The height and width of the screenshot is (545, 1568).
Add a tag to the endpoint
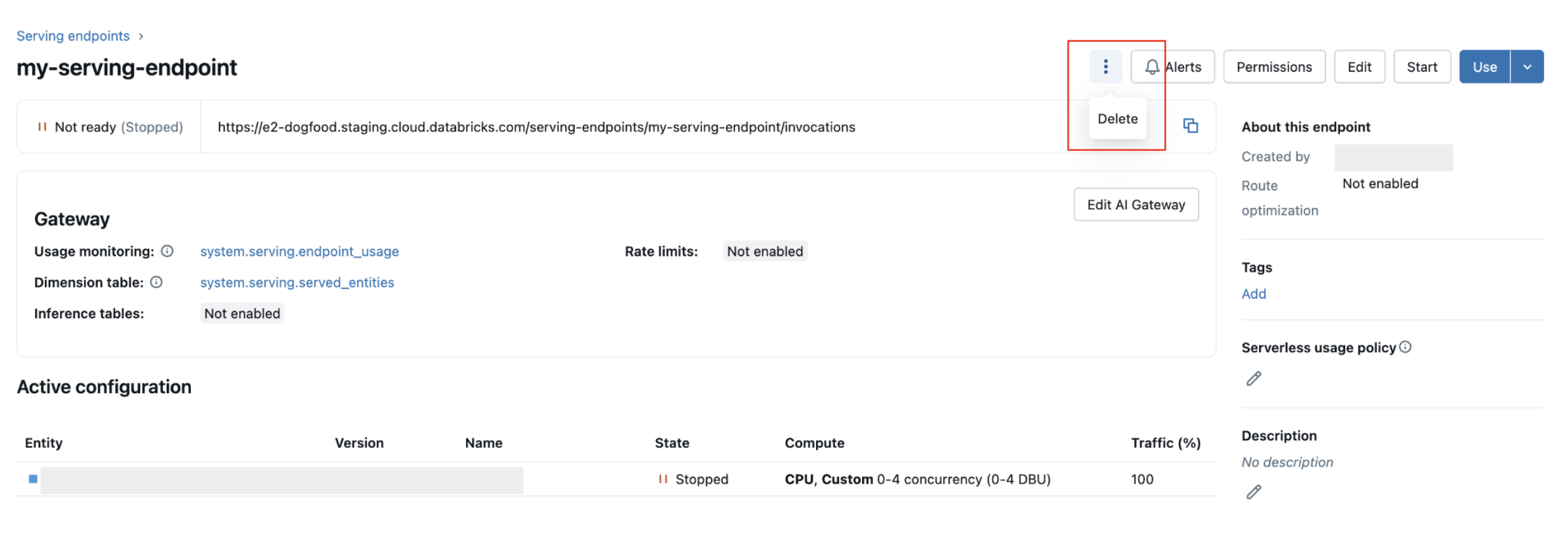1253,293
